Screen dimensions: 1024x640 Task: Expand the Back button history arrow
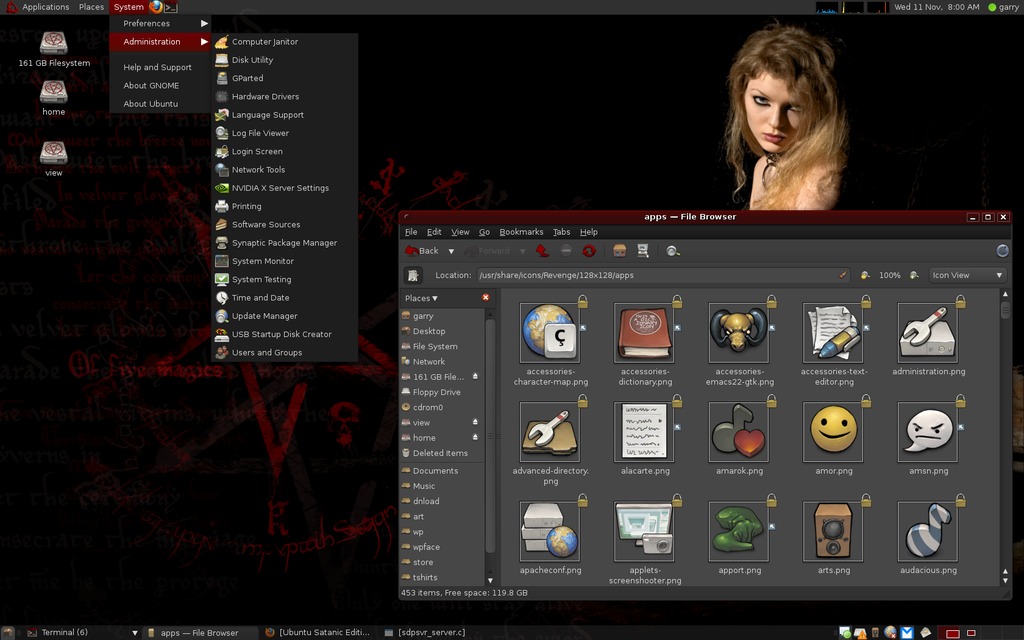(452, 251)
